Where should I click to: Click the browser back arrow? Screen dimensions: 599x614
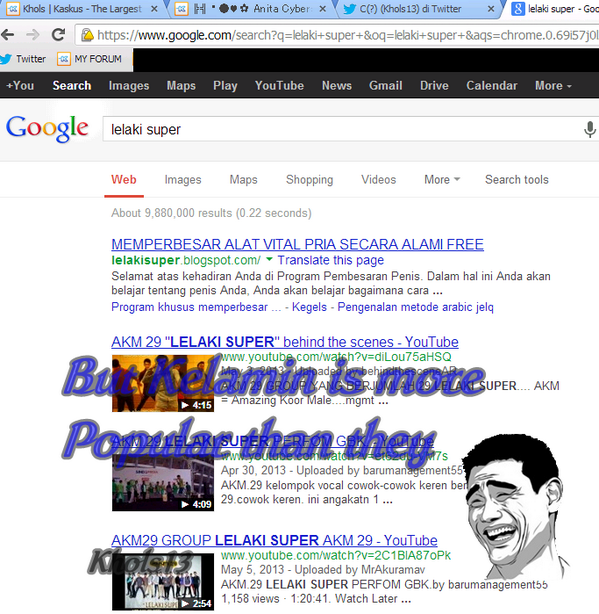click(8, 35)
